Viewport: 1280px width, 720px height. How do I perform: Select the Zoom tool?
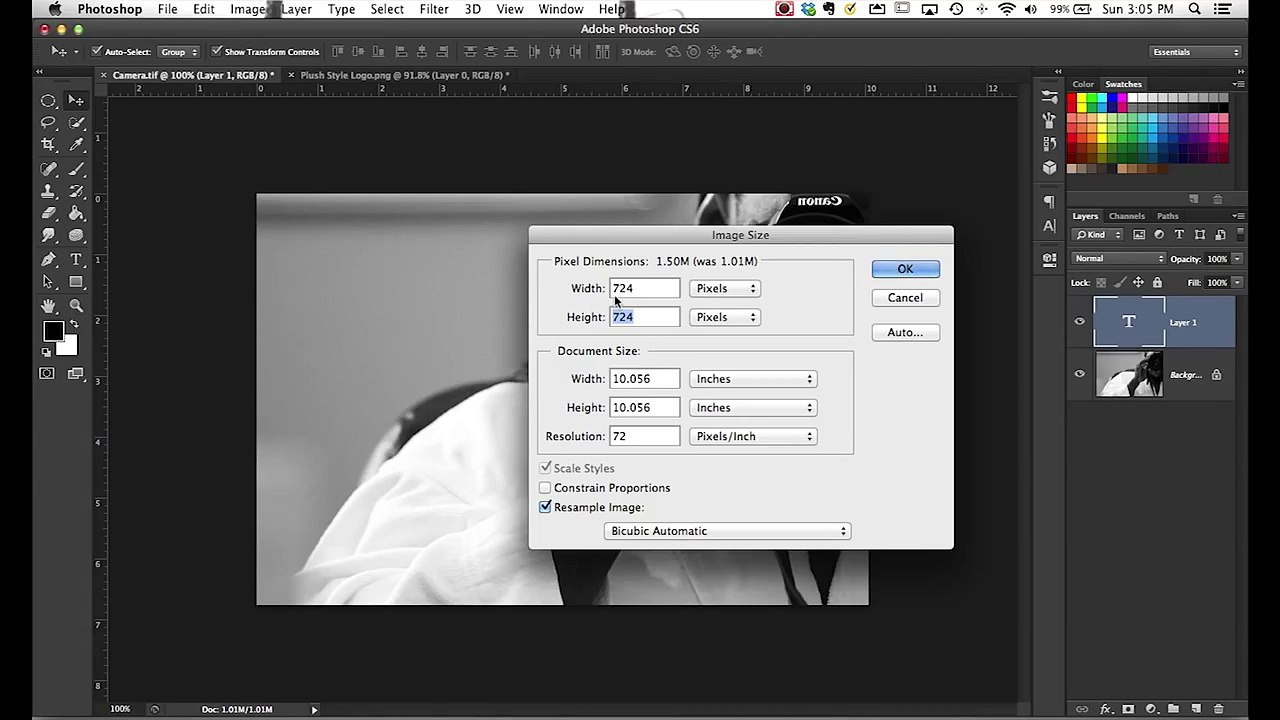76,306
